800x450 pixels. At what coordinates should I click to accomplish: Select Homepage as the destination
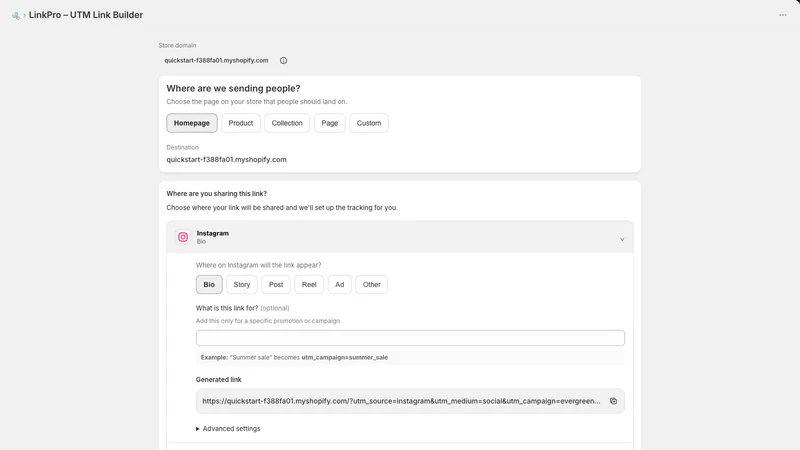(192, 123)
